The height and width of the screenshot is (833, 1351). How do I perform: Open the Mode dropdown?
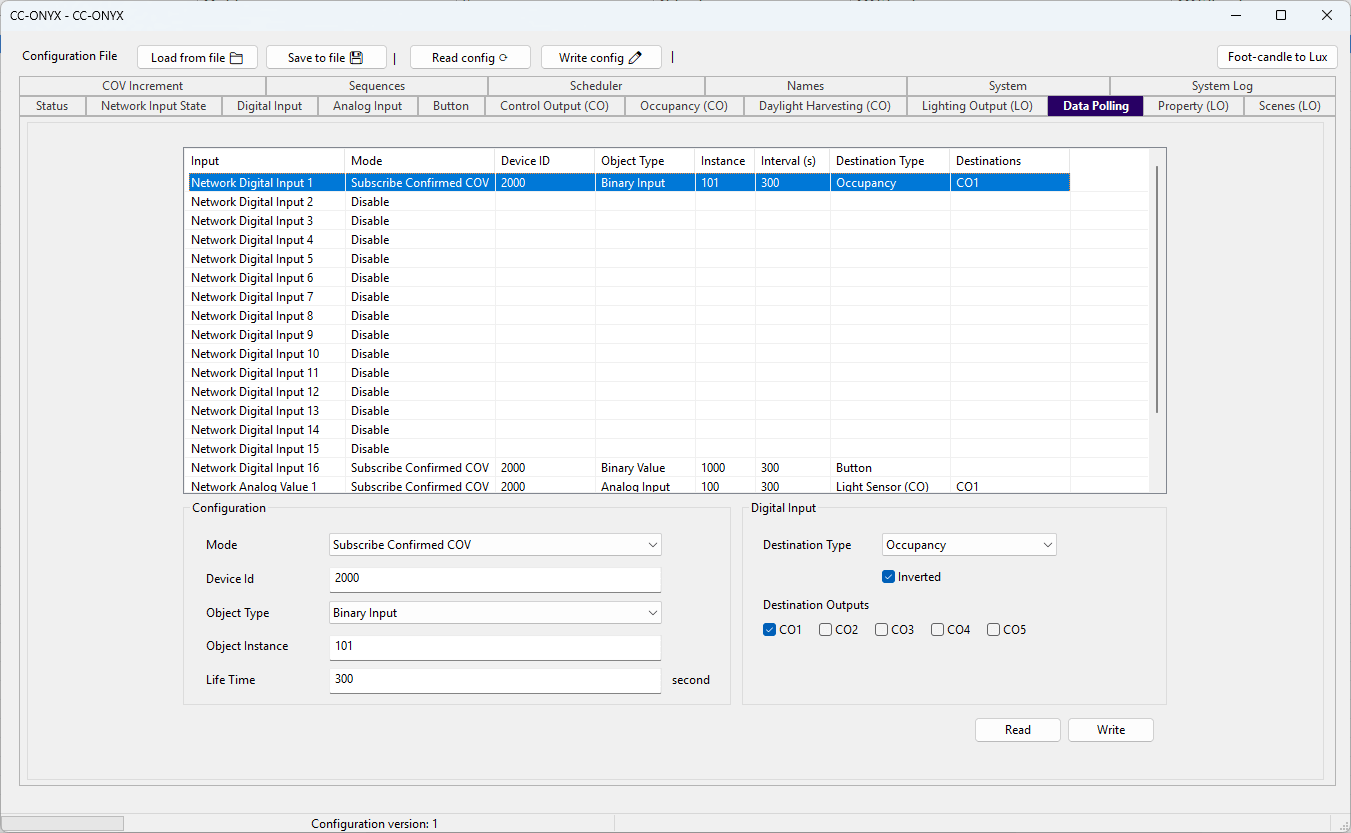pyautogui.click(x=495, y=545)
